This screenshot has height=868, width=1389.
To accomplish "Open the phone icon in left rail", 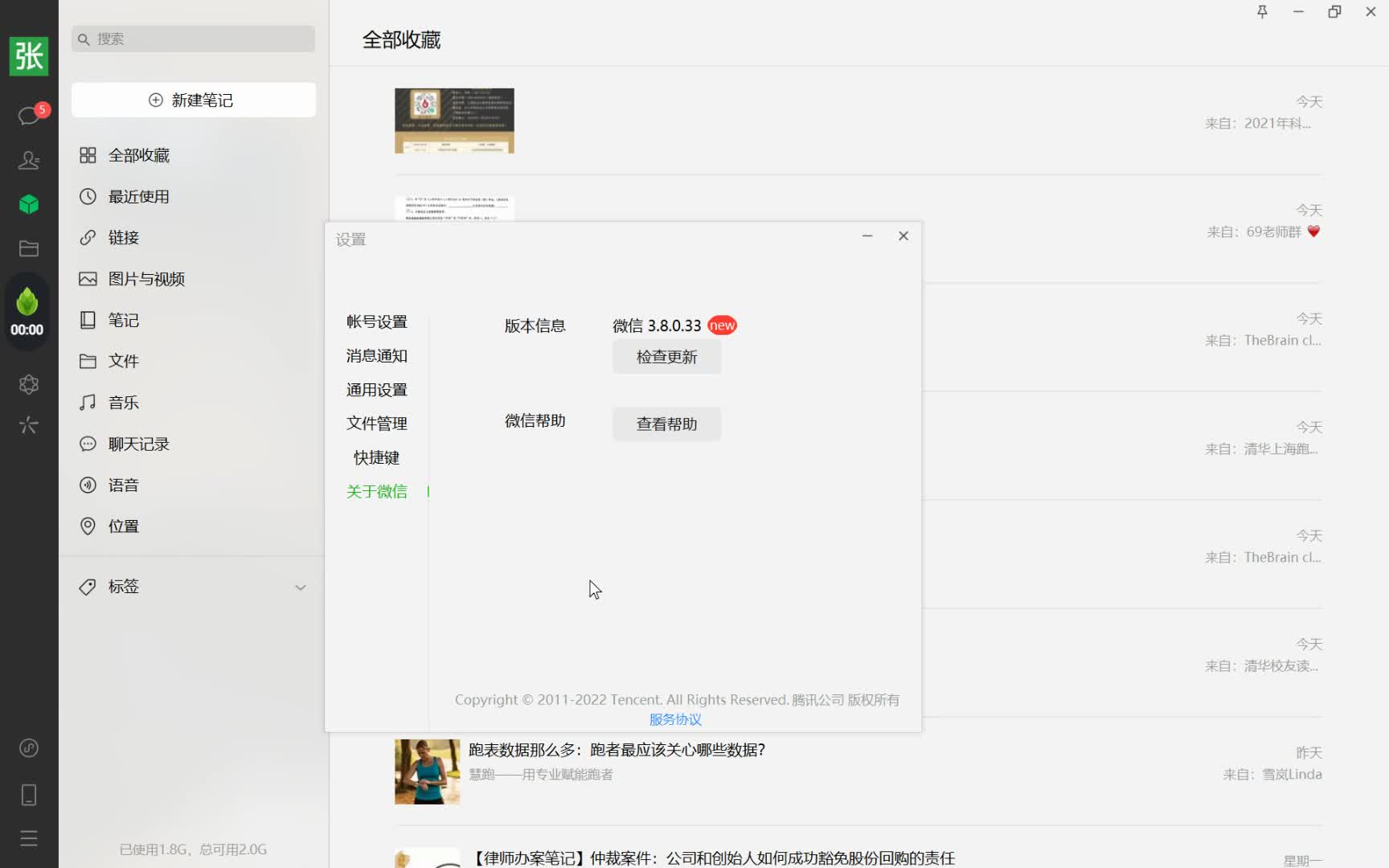I will (x=29, y=795).
